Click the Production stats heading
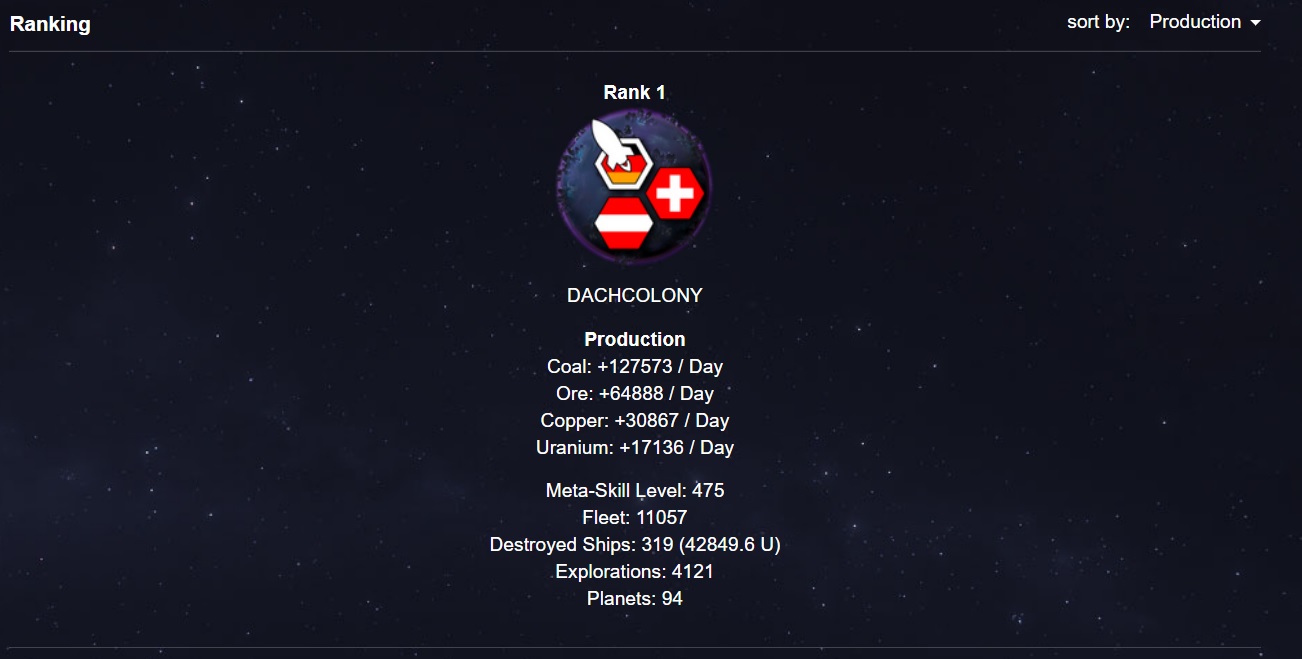The height and width of the screenshot is (659, 1302). coord(635,339)
